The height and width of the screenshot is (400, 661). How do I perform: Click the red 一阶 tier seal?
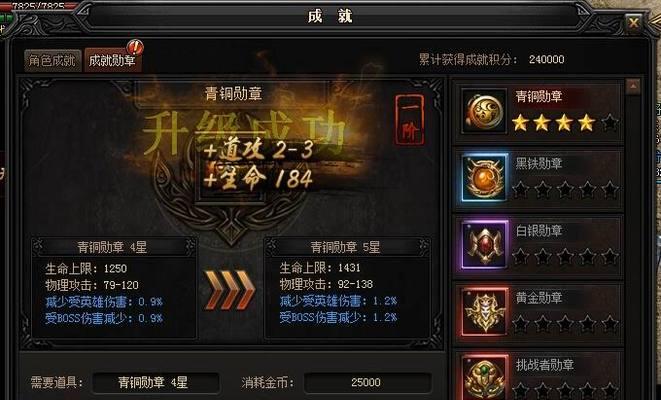click(409, 120)
